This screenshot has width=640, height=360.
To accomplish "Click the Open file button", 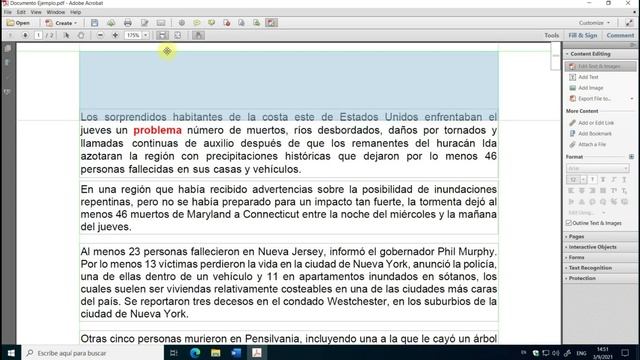I will click(x=18, y=23).
